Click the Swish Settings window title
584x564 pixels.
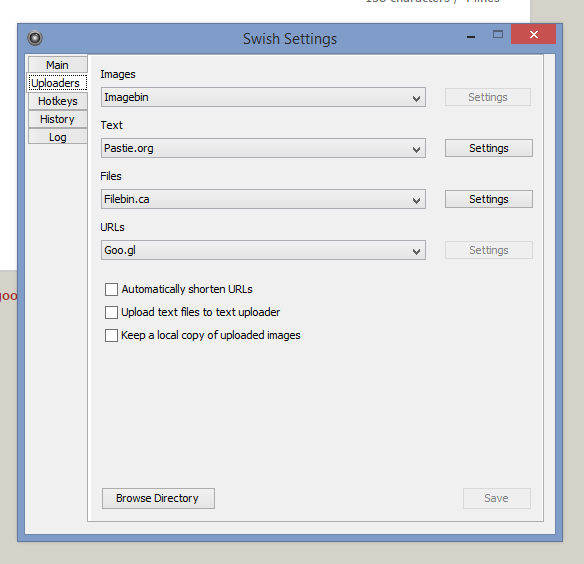point(290,39)
